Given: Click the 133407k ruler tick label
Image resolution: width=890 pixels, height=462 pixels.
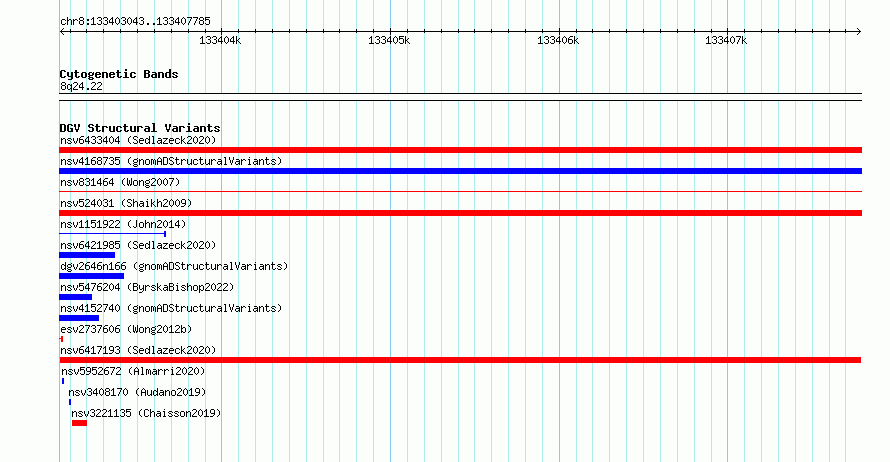Looking at the screenshot, I should pyautogui.click(x=726, y=40).
